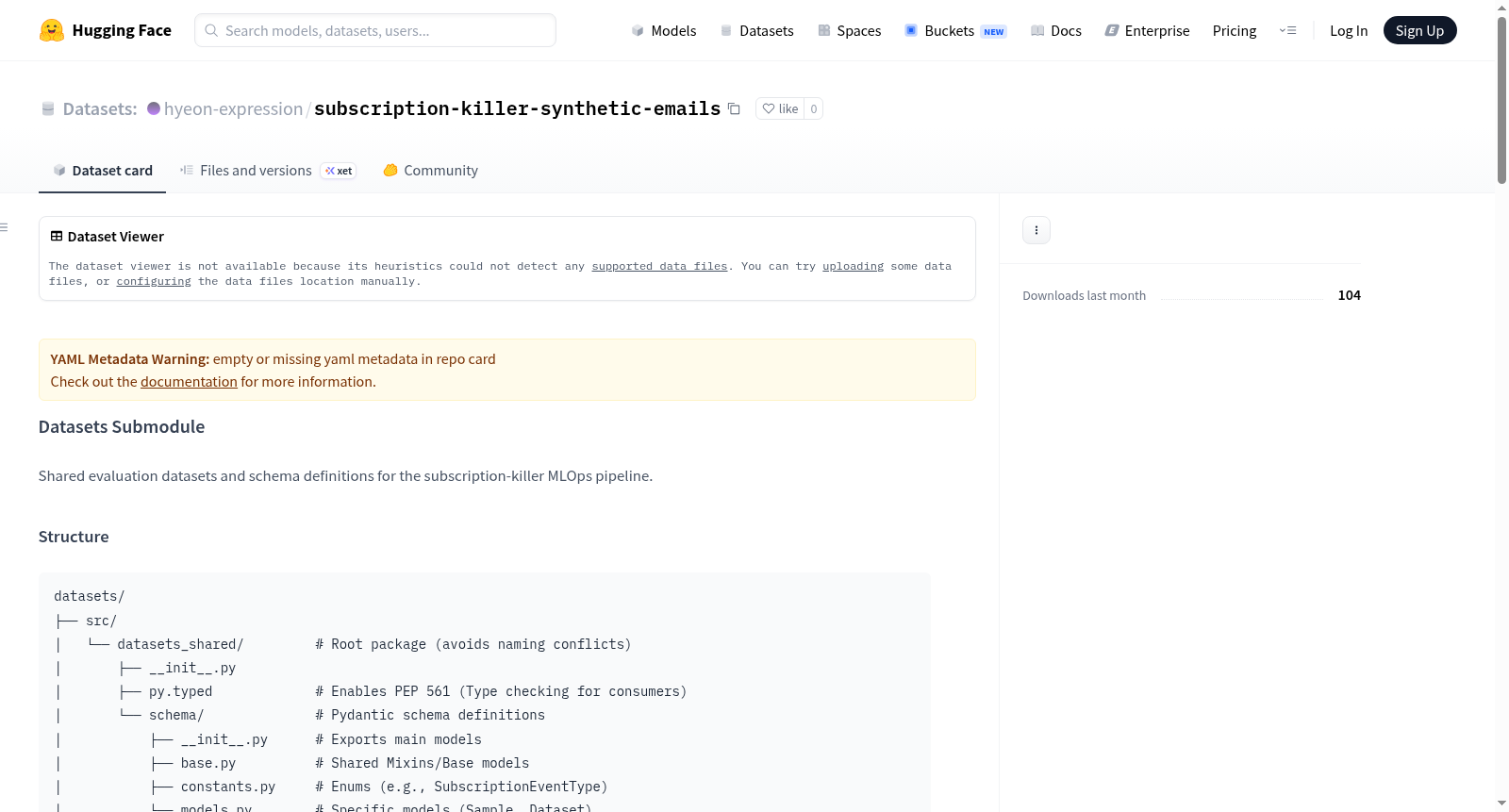Click the Dataset Viewer table icon
This screenshot has height=812, width=1509.
[x=57, y=236]
